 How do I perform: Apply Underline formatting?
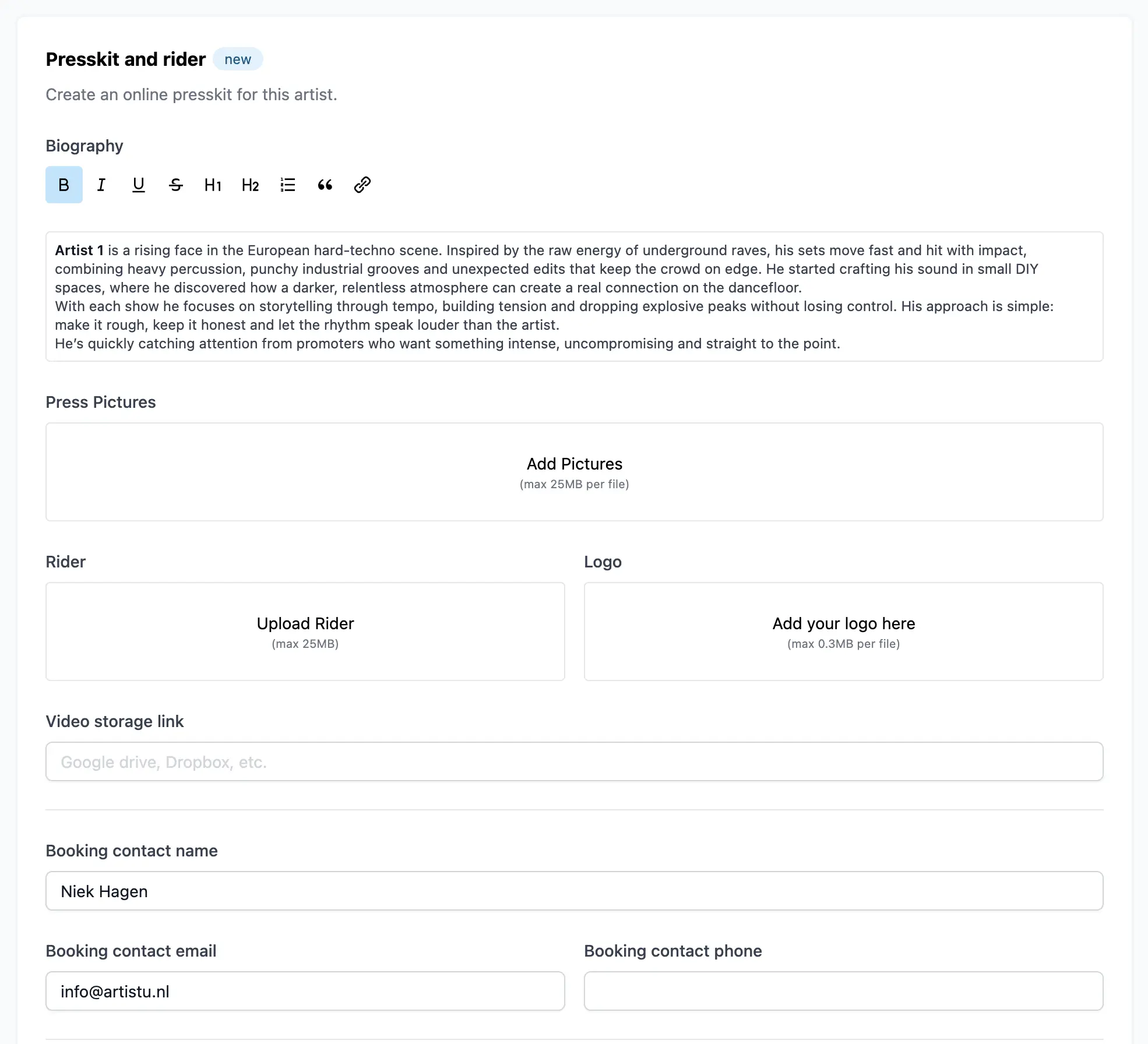139,185
